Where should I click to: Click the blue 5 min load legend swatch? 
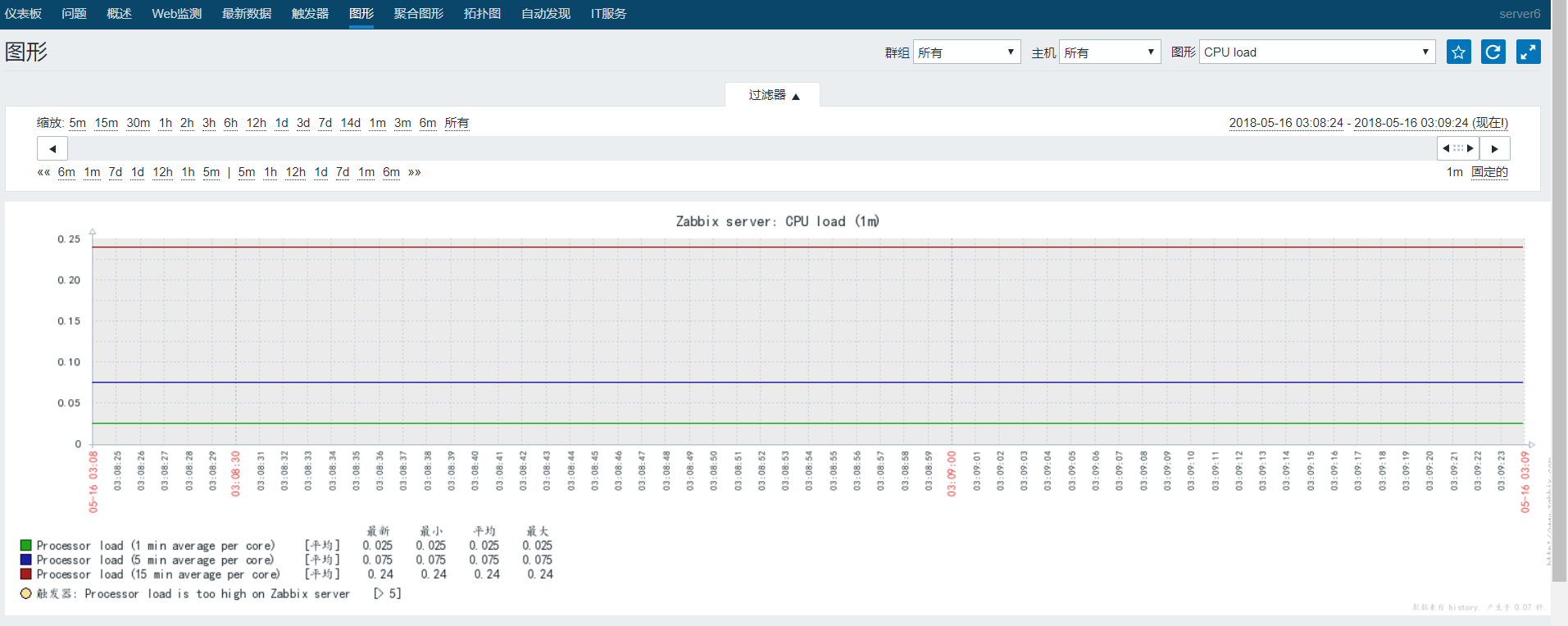pos(25,560)
